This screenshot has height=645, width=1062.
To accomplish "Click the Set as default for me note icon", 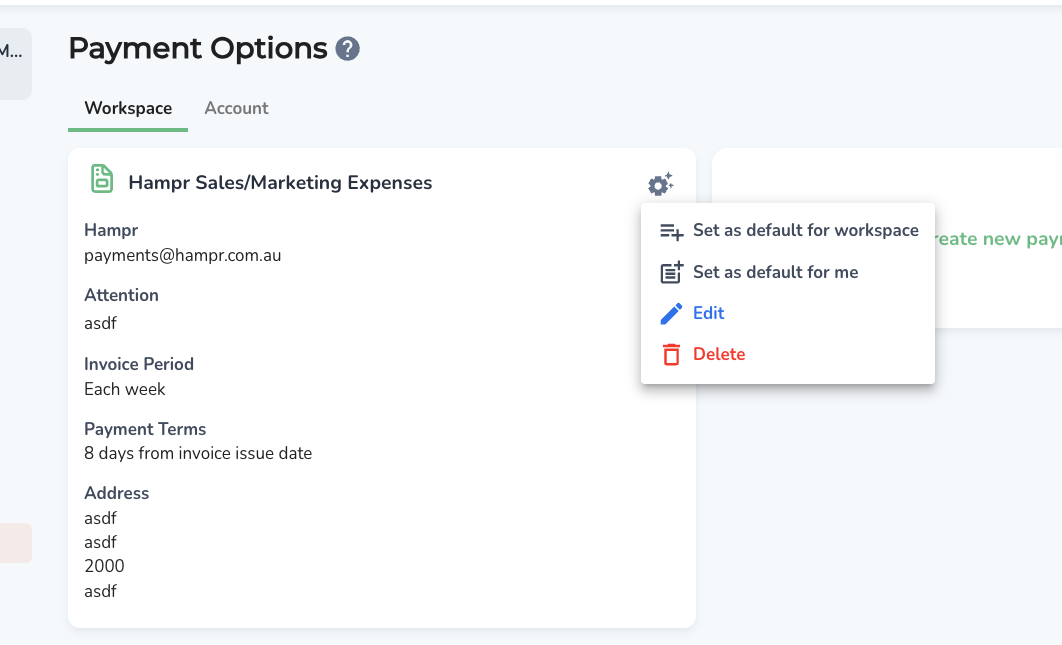I will point(671,272).
